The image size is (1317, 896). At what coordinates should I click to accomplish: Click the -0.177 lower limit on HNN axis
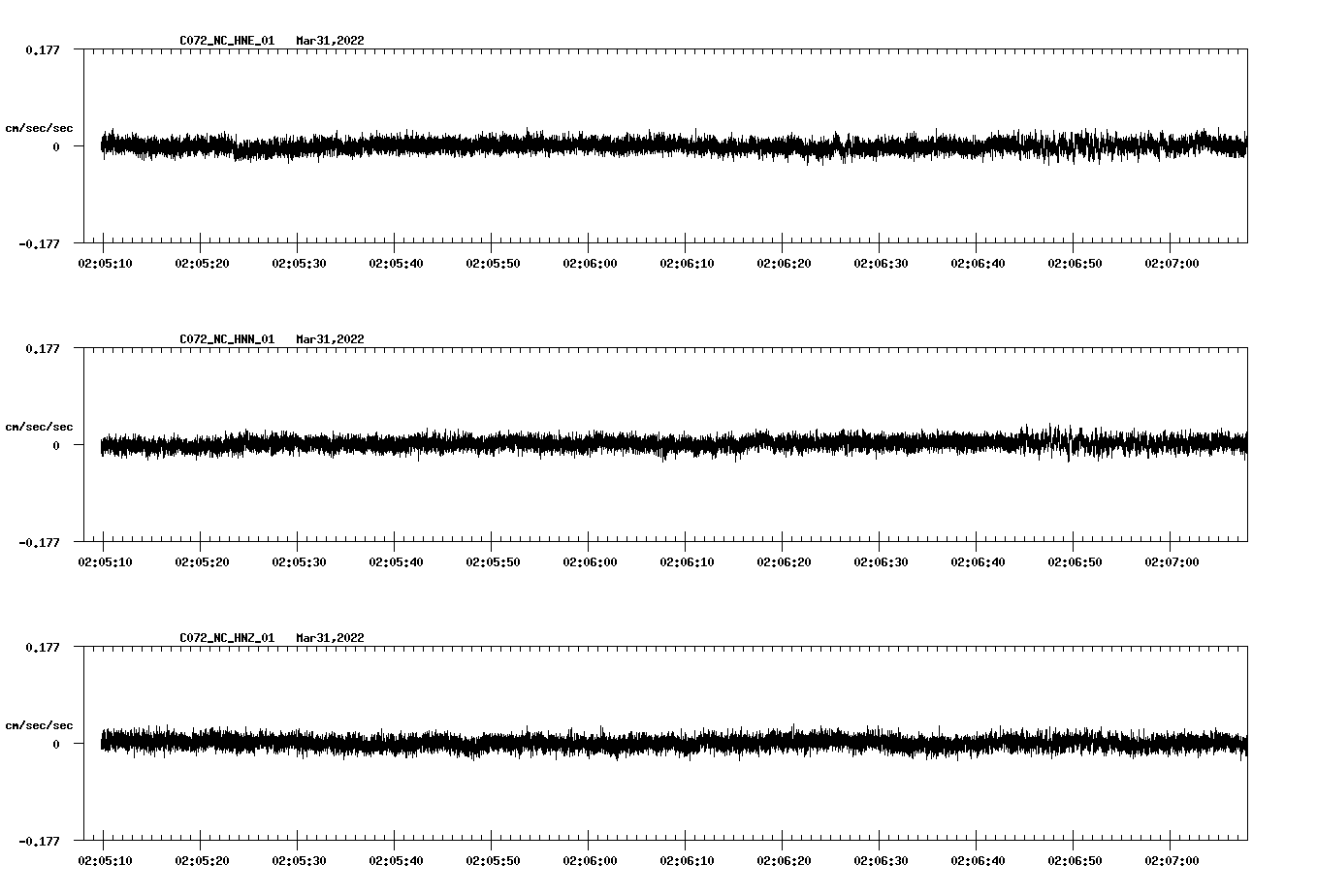click(x=39, y=542)
